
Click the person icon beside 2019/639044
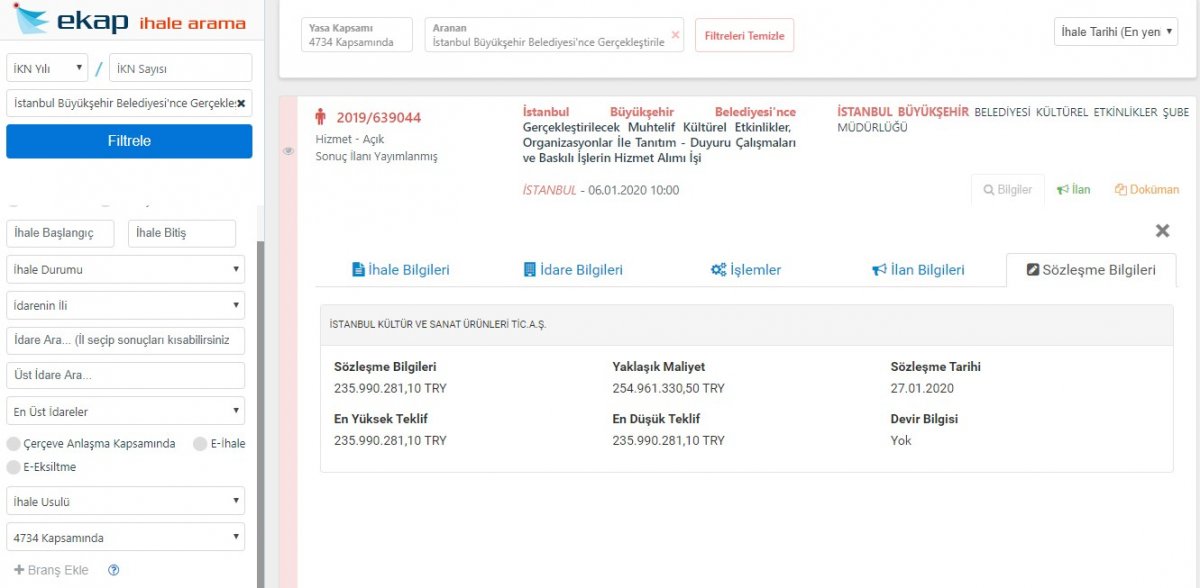pyautogui.click(x=320, y=119)
